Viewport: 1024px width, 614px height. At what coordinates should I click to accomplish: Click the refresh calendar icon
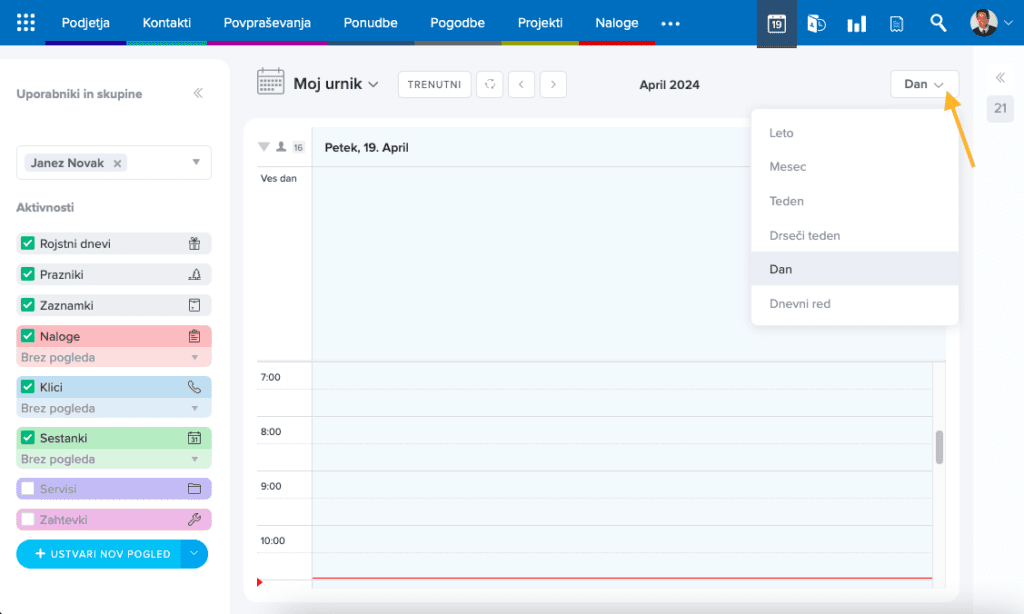pos(490,84)
